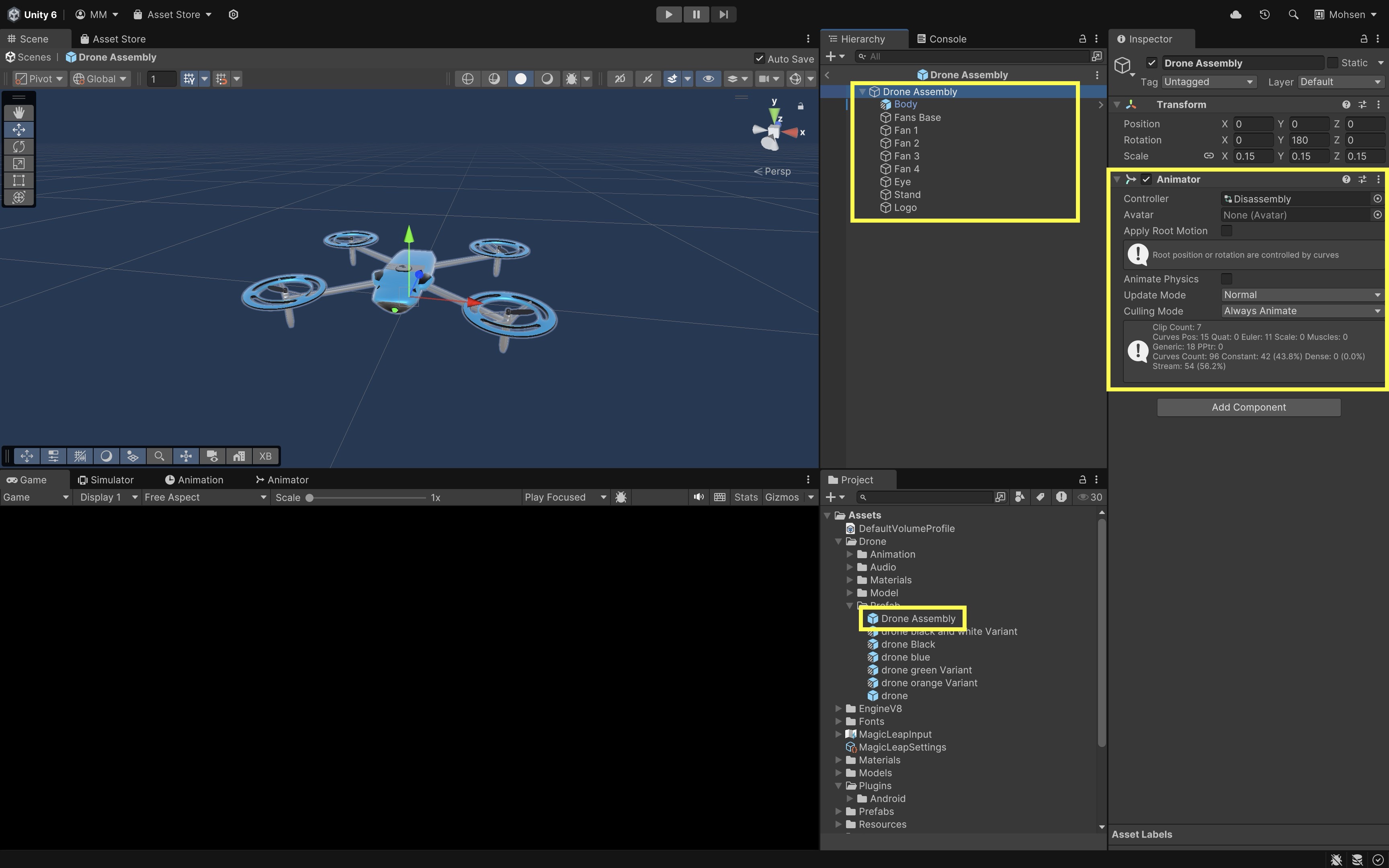
Task: Expand the EngineV8 folder in Project
Action: tap(838, 708)
